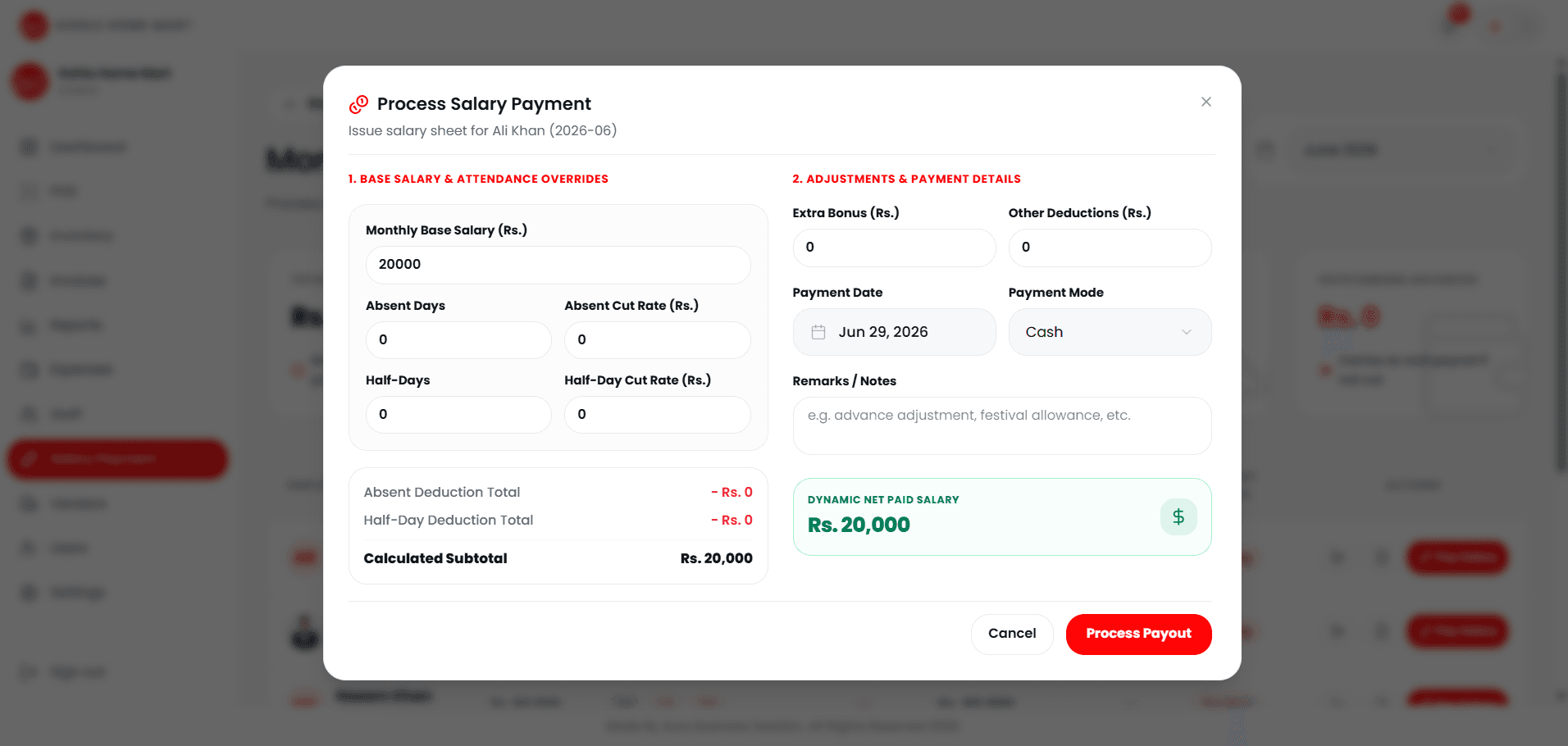1568x746 pixels.
Task: Click the Remarks / Notes text area
Action: 1002,425
